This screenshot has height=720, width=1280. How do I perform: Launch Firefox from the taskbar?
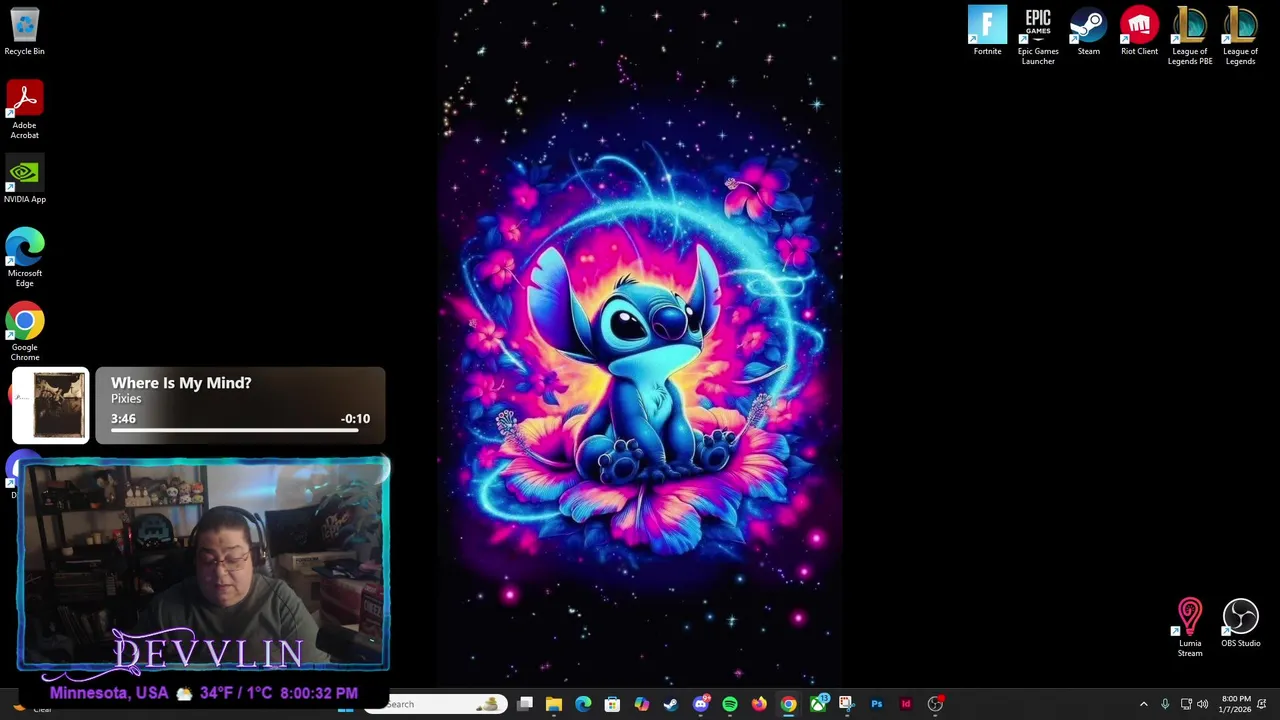click(x=759, y=704)
